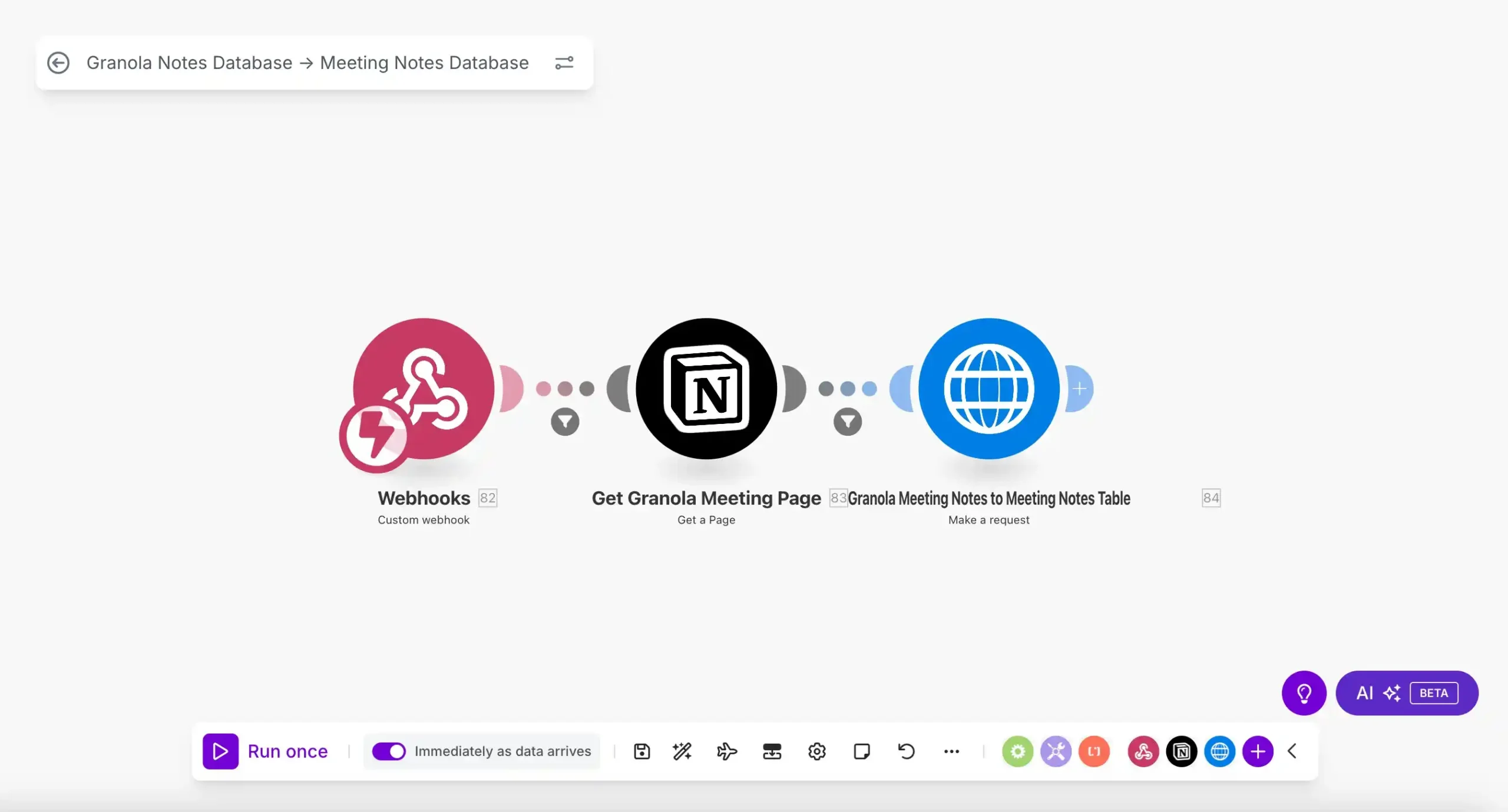Click the Run once label

287,751
